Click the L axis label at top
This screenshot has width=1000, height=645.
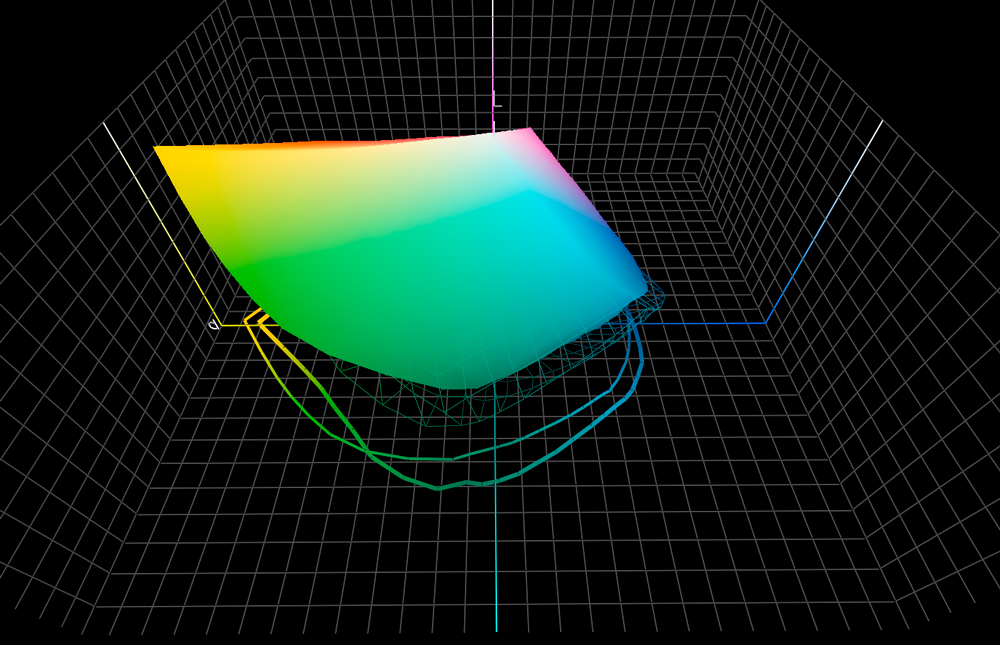point(497,99)
